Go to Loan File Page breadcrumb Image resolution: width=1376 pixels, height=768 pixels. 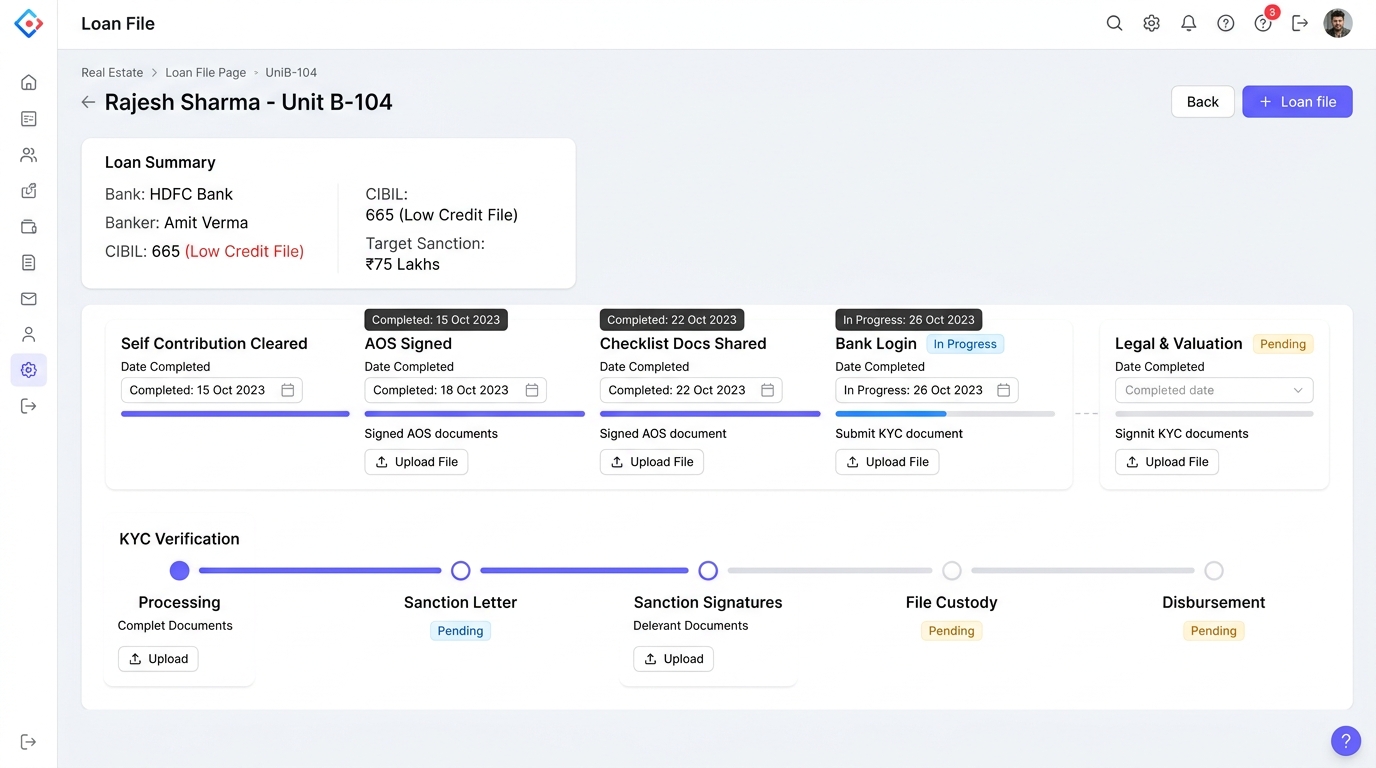click(206, 72)
